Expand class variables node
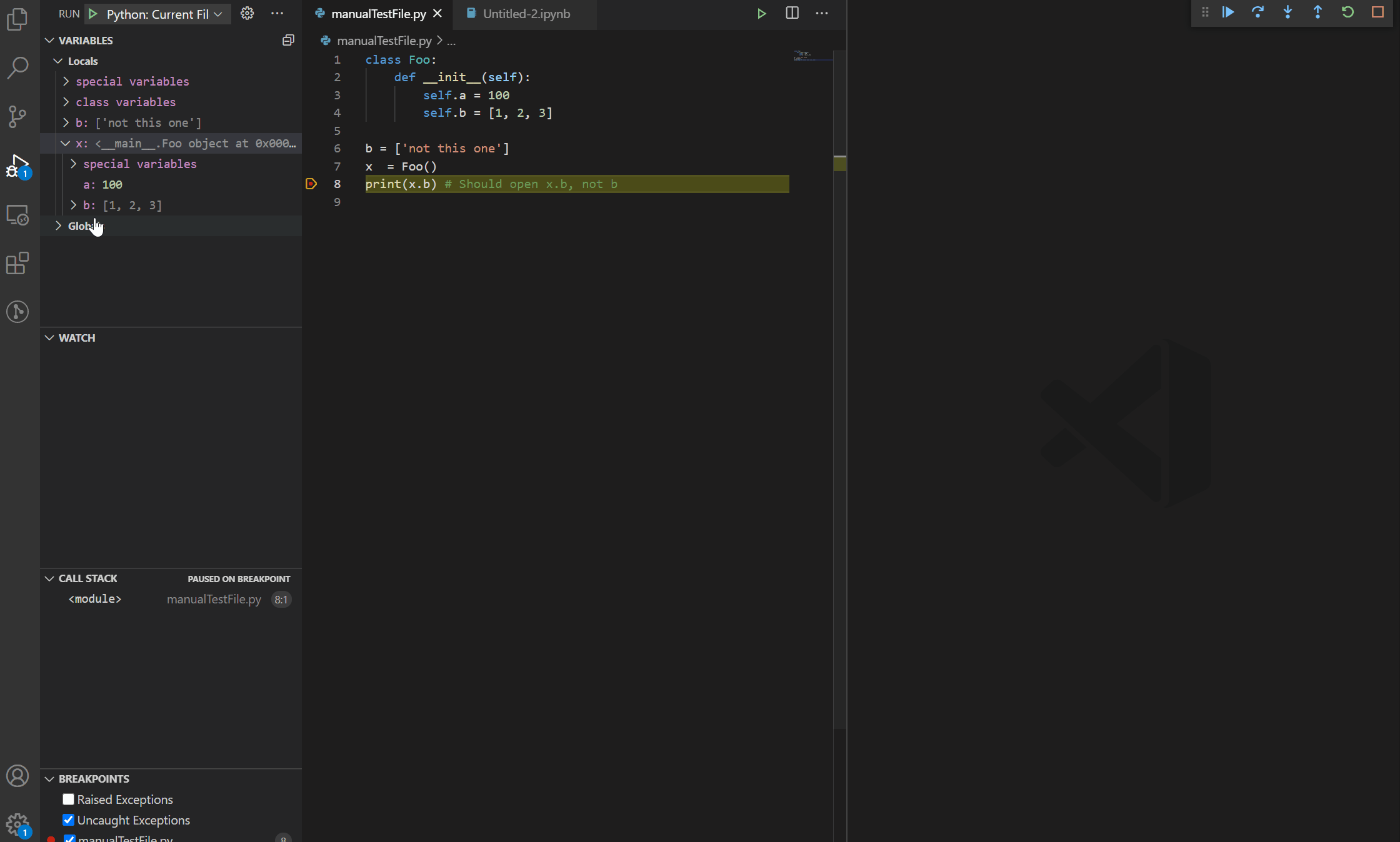 click(66, 102)
